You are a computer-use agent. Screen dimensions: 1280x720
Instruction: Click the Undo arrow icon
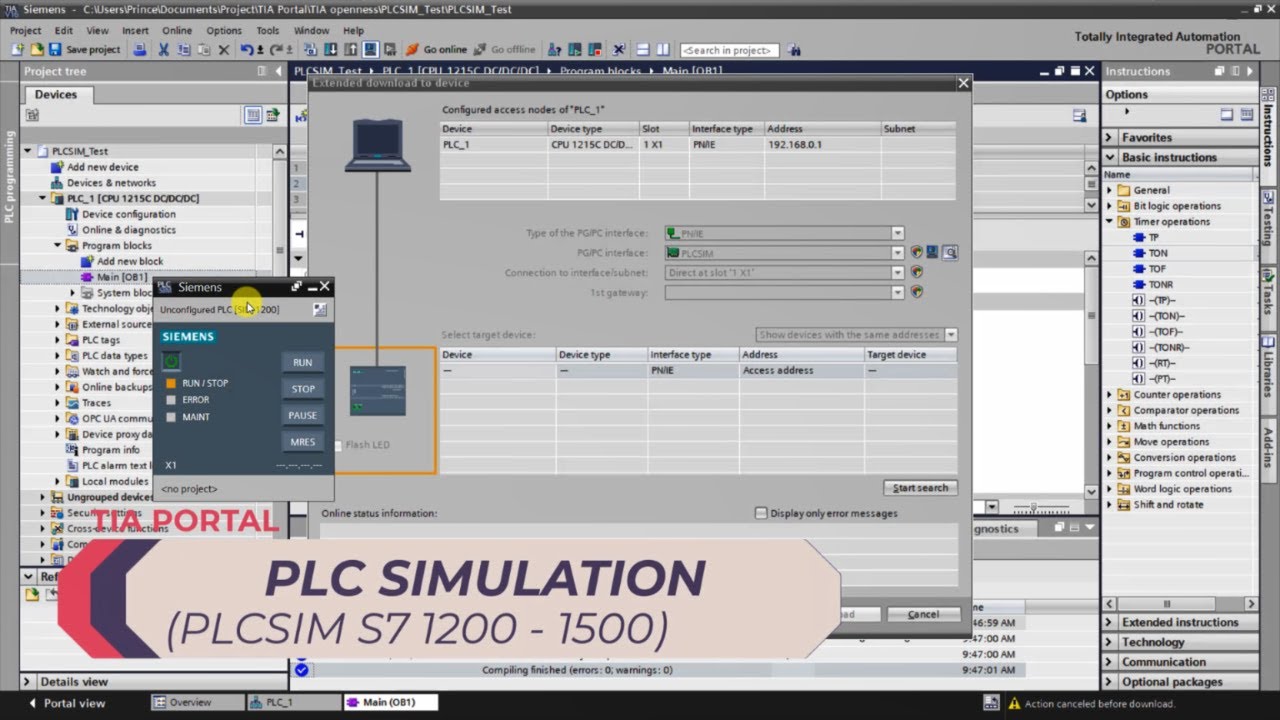[x=246, y=50]
